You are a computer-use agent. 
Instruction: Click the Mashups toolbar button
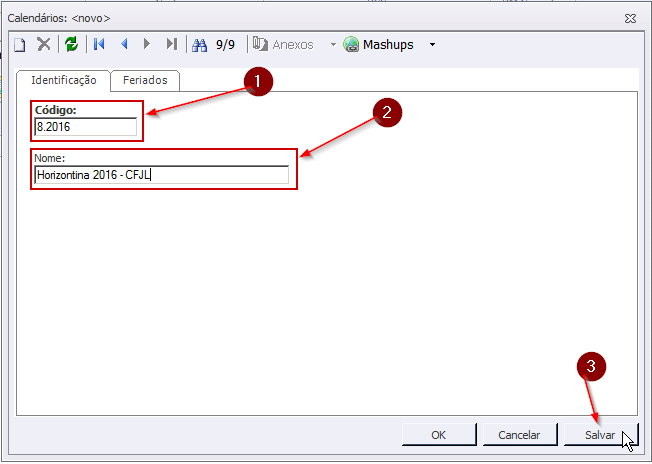click(x=378, y=45)
